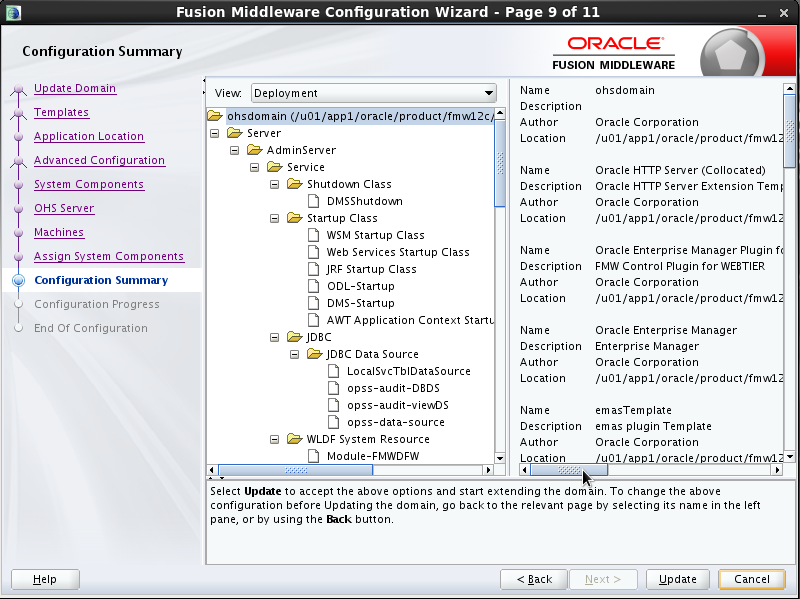Viewport: 800px width, 599px height.
Task: Click the Startup Class folder icon
Action: (294, 218)
